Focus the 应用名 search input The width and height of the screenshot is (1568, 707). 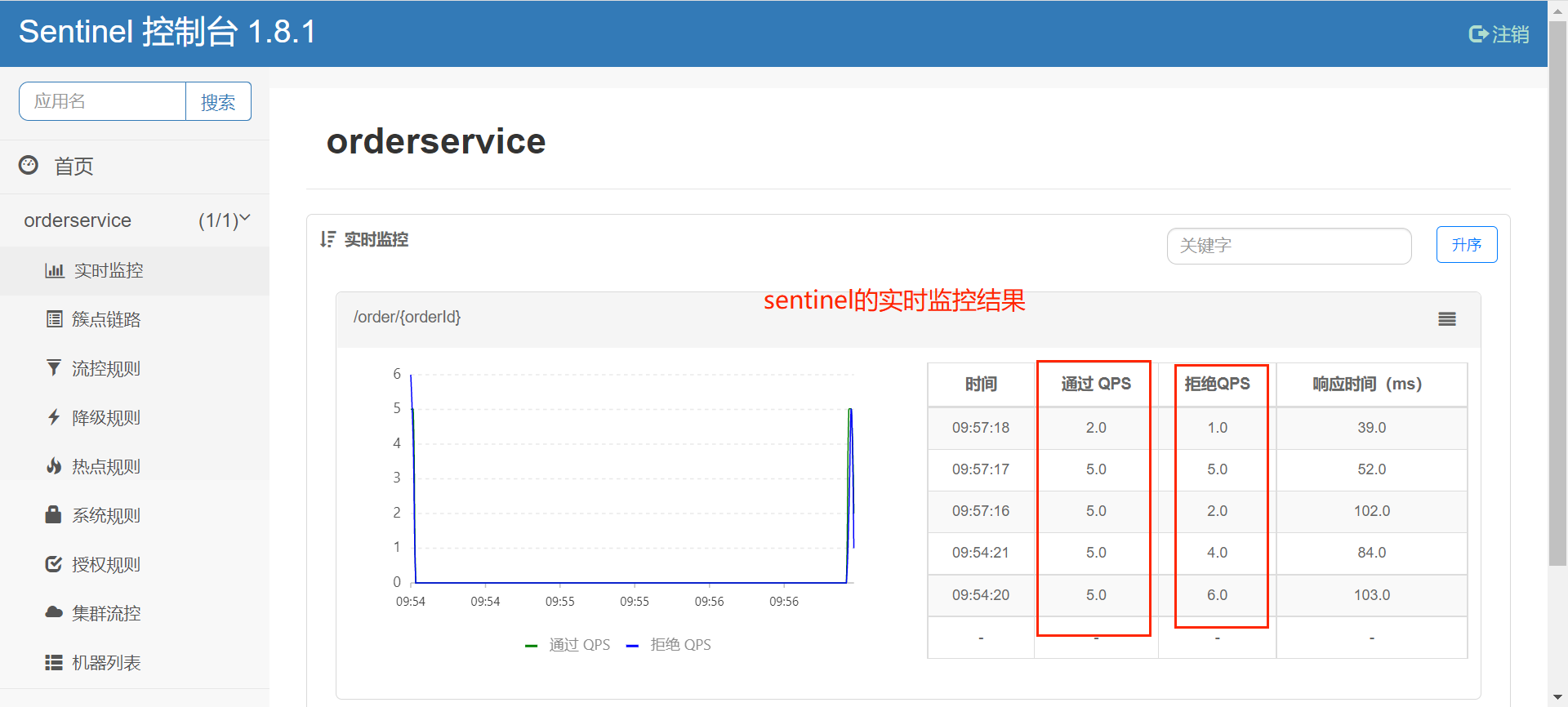coord(102,101)
